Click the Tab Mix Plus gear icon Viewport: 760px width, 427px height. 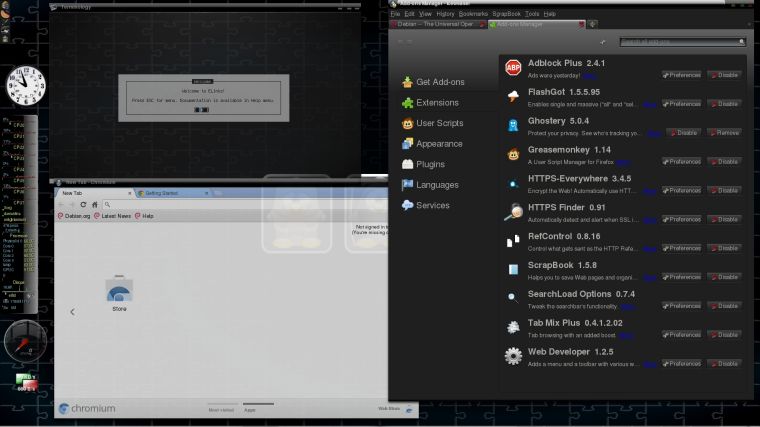click(513, 327)
